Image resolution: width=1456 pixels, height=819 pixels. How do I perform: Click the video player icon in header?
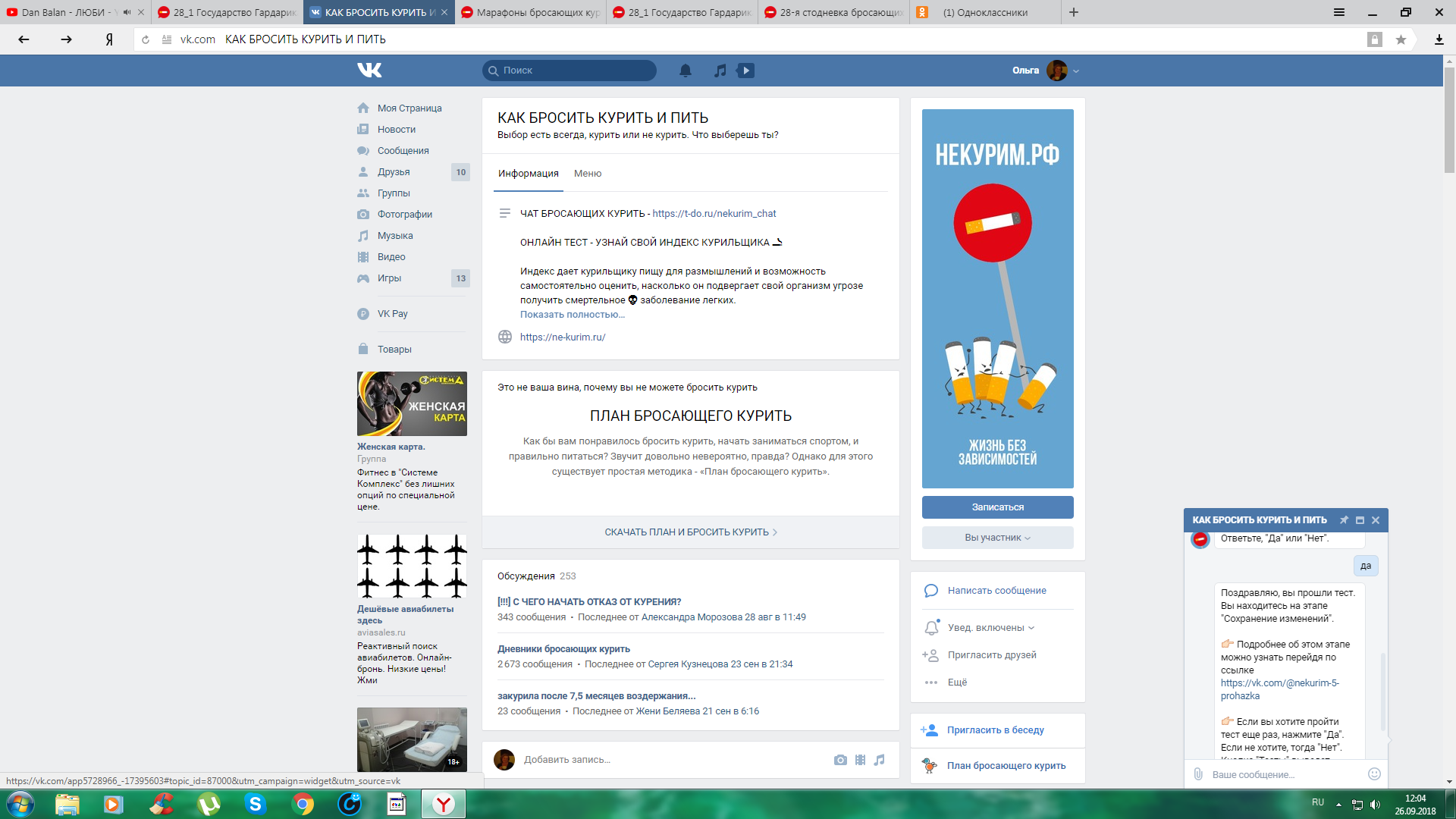click(746, 71)
